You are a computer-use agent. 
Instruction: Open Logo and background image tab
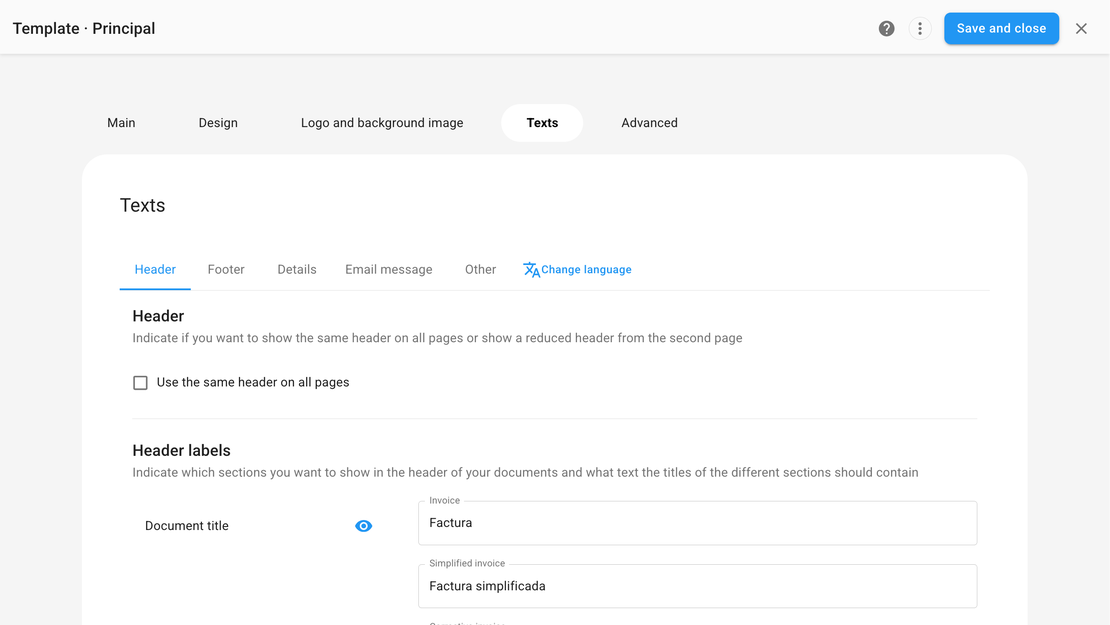tap(382, 123)
